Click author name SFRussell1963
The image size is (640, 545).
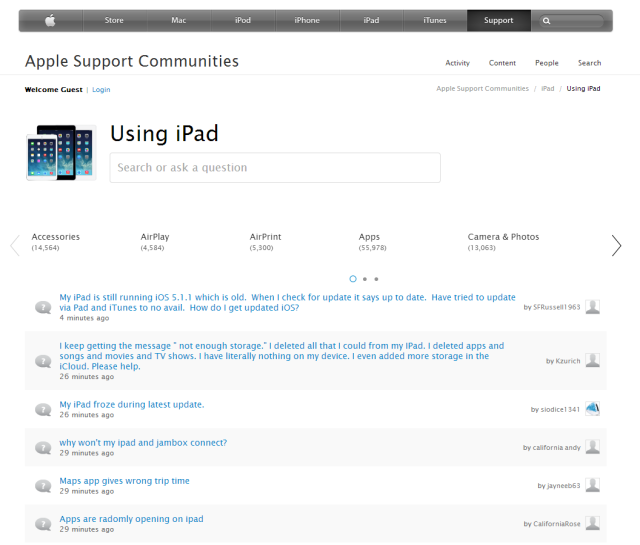tap(557, 307)
